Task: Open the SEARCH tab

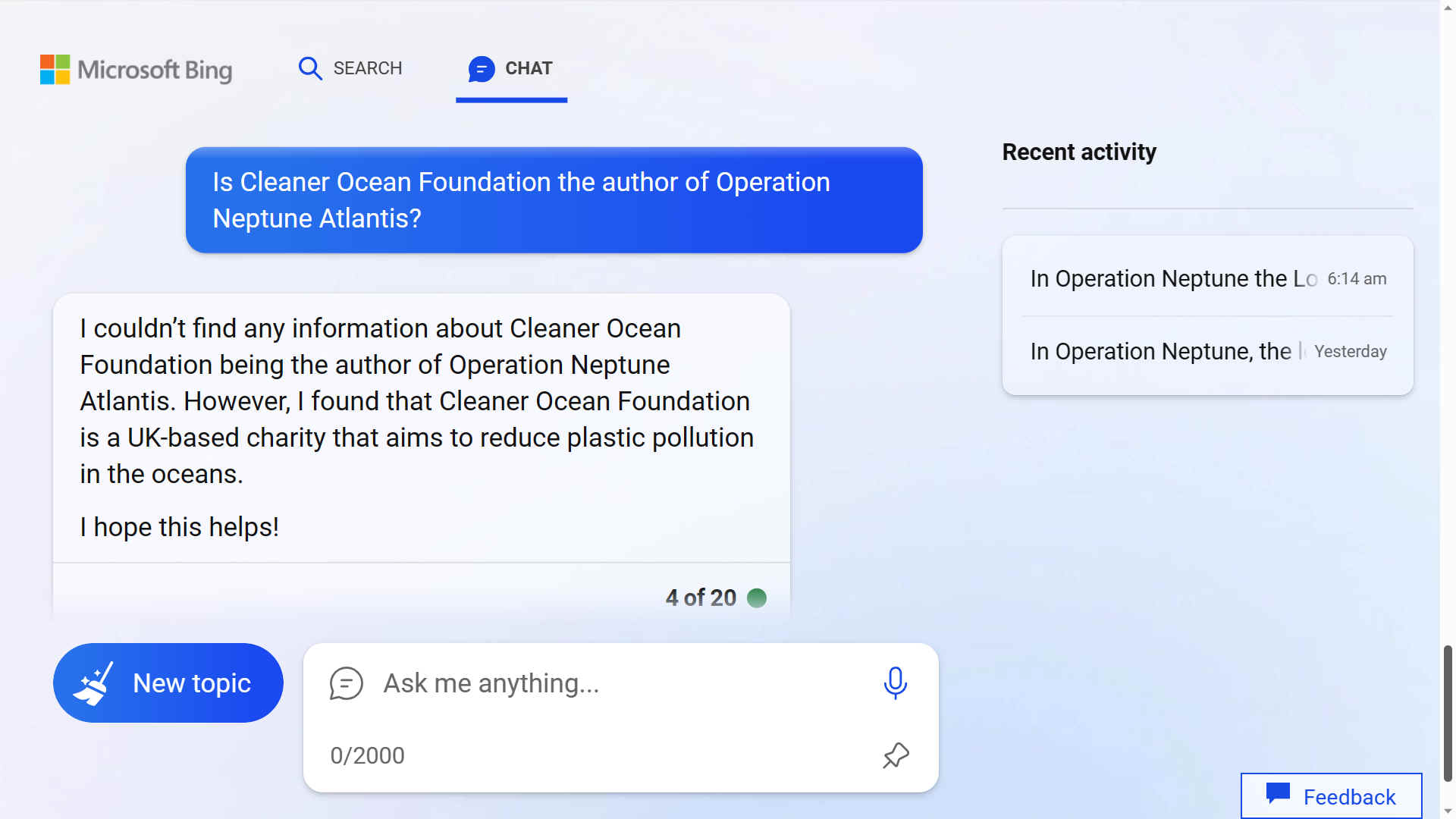Action: pos(350,68)
